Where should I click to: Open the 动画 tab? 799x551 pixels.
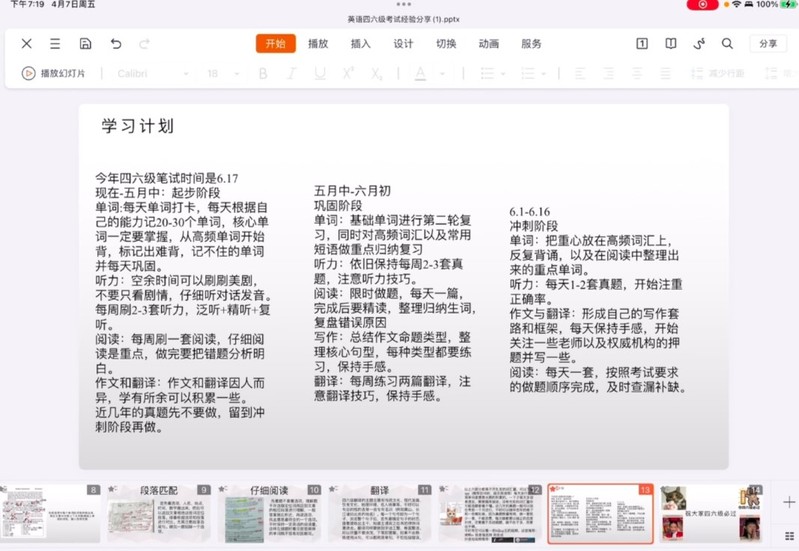[489, 44]
